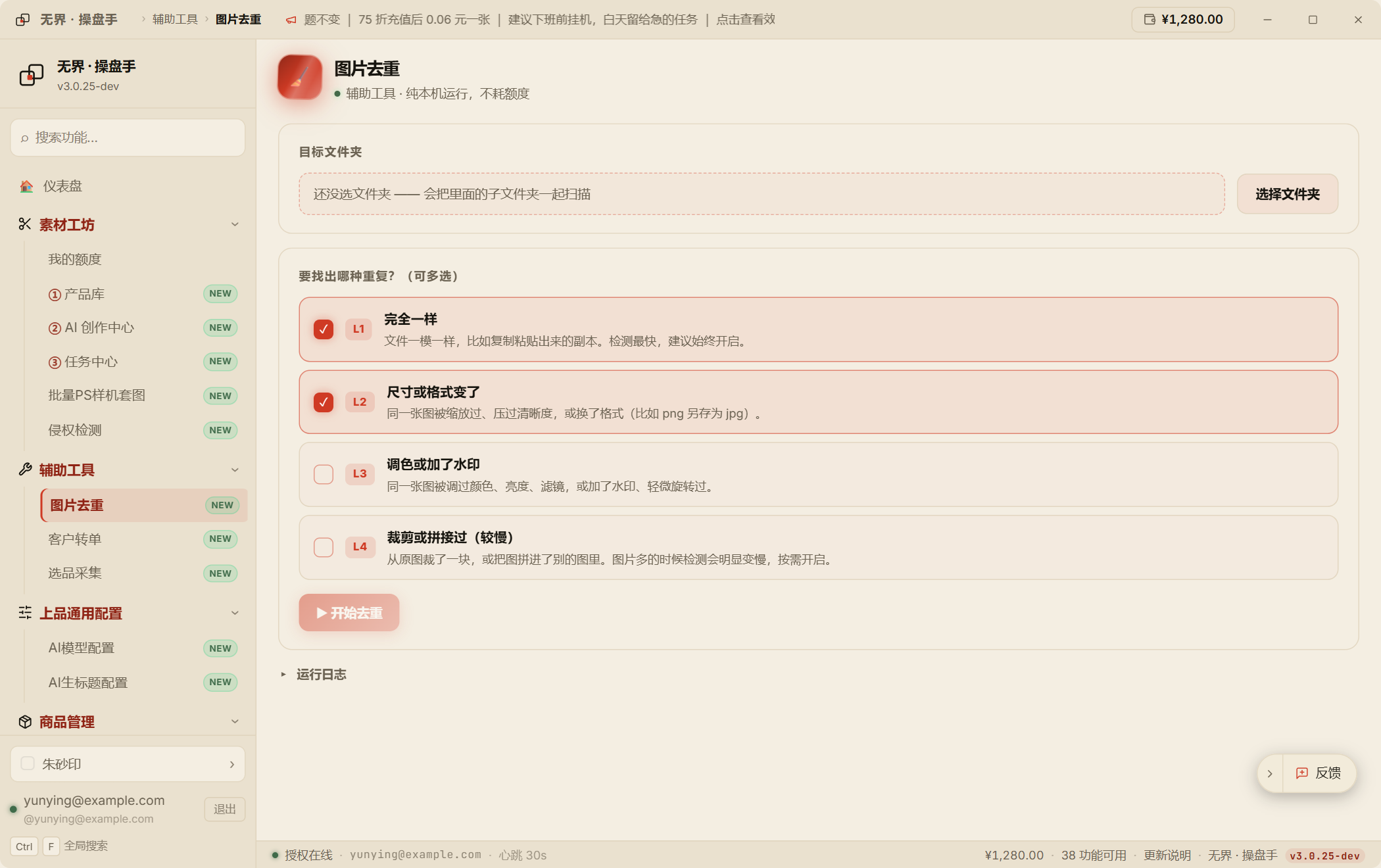Screen dimensions: 1381x868
Task: Collapse the 素材工坊 section chevron
Action: (235, 224)
